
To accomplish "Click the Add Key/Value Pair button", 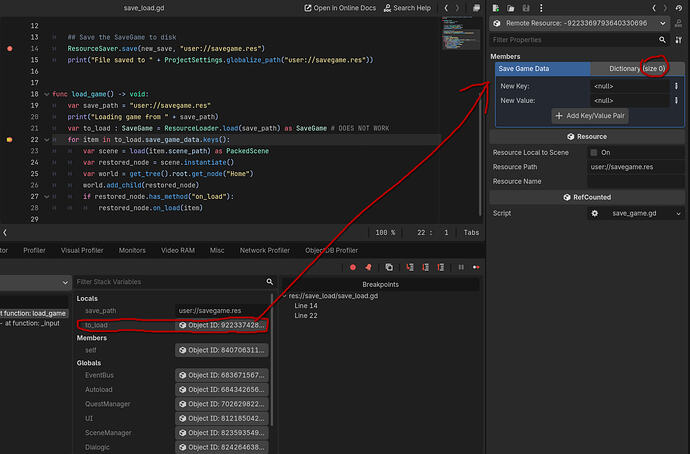I will [589, 116].
